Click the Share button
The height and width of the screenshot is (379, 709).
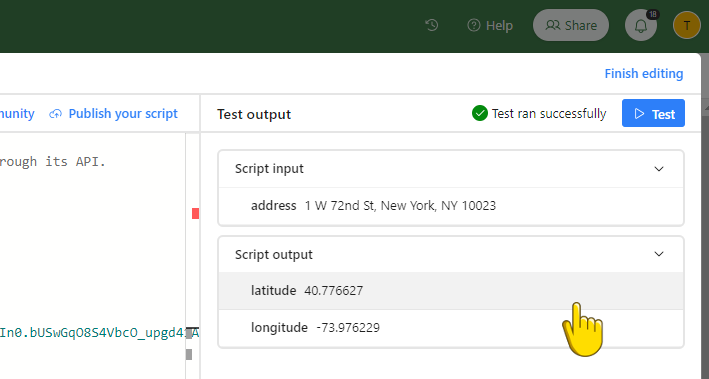571,25
